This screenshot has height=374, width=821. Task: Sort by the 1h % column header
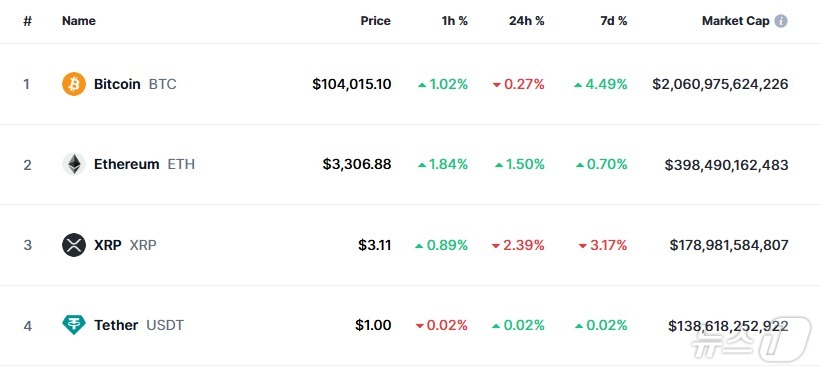click(454, 21)
